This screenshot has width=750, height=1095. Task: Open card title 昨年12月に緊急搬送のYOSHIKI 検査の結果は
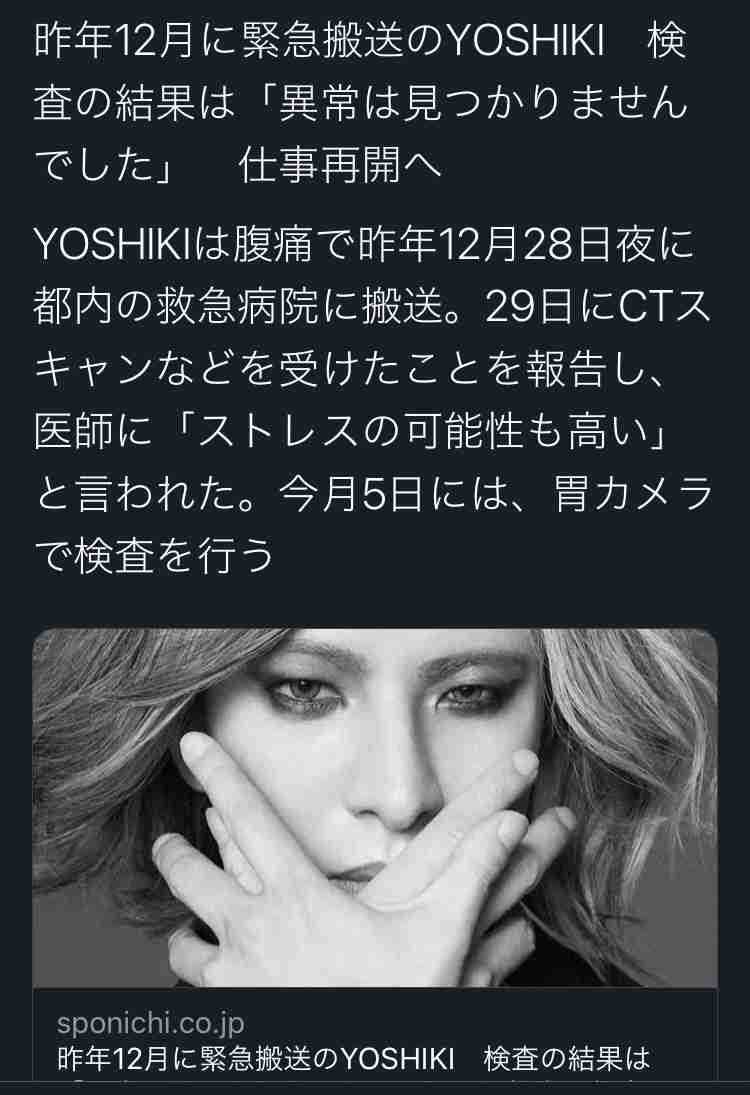pos(353,1059)
